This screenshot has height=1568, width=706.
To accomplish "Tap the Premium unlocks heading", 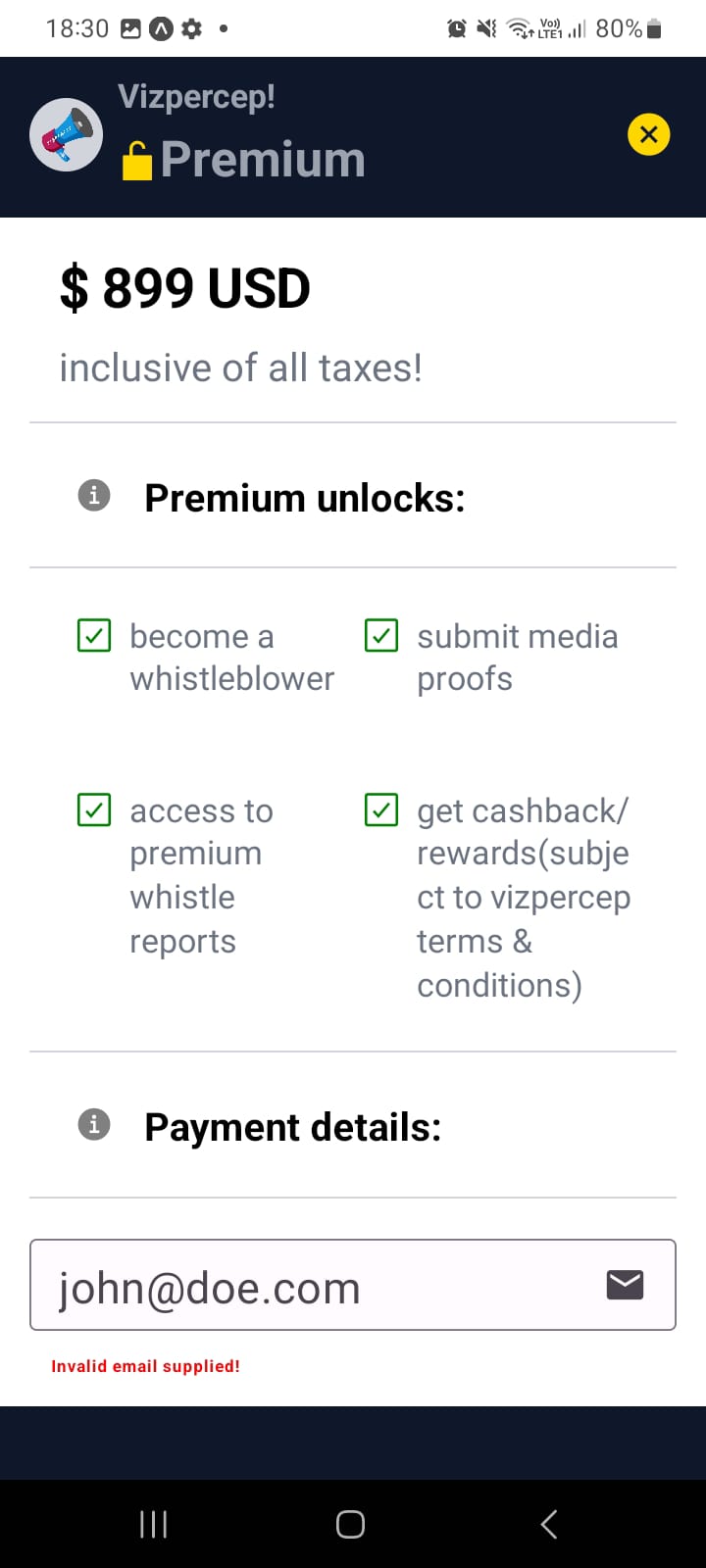I will pyautogui.click(x=304, y=498).
